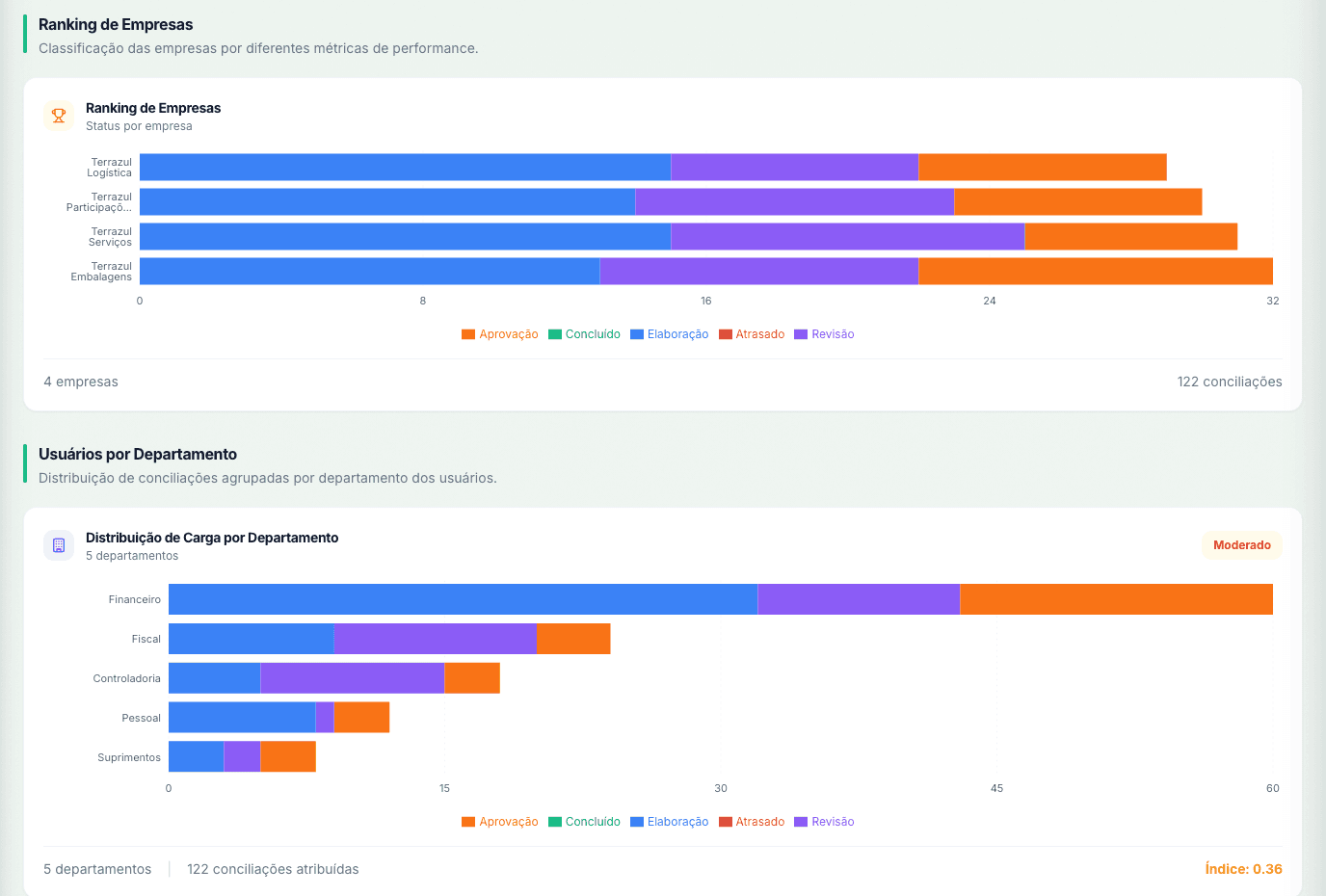Image resolution: width=1326 pixels, height=896 pixels.
Task: Click the trophy icon beside Ranking de Empresas
Action: pyautogui.click(x=59, y=116)
